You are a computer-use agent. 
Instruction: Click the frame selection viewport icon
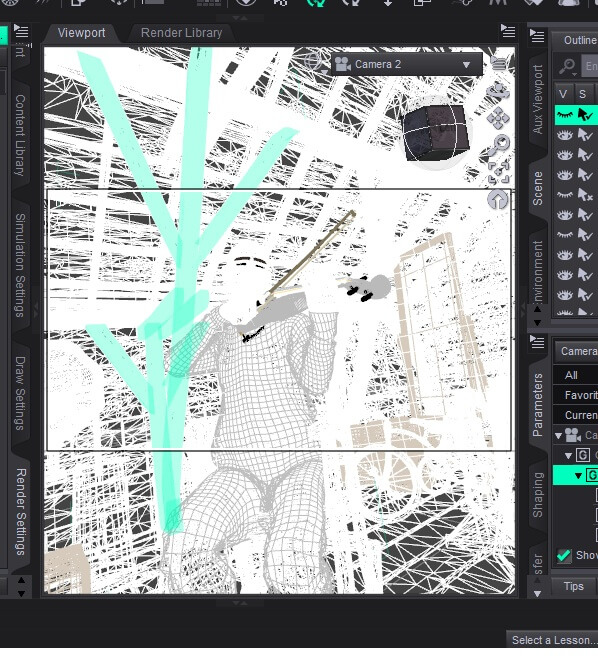point(499,172)
